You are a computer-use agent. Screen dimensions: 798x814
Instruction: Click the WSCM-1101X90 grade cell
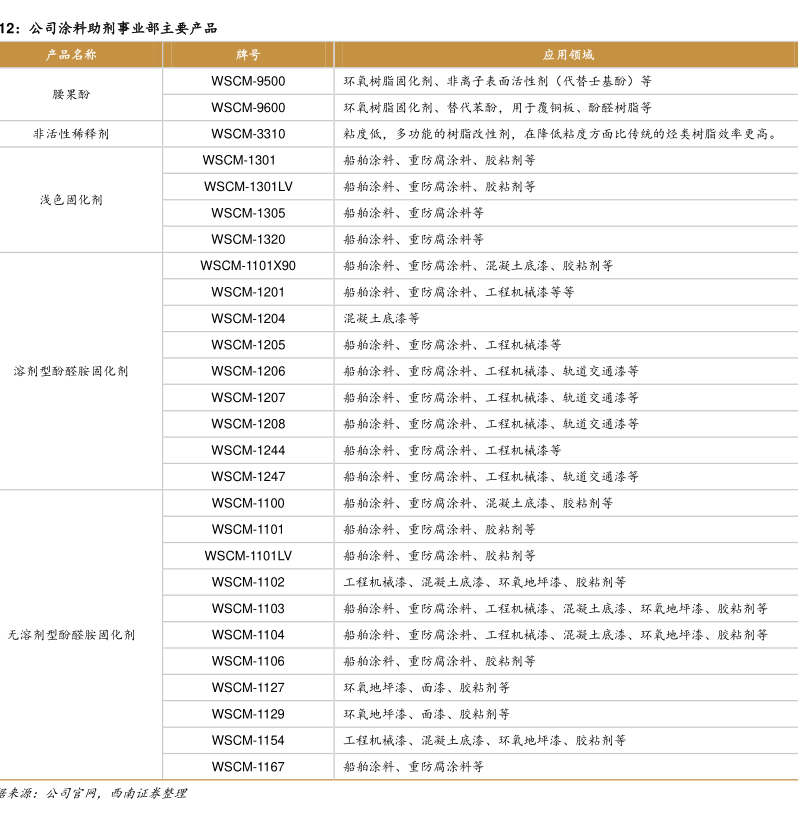(248, 266)
